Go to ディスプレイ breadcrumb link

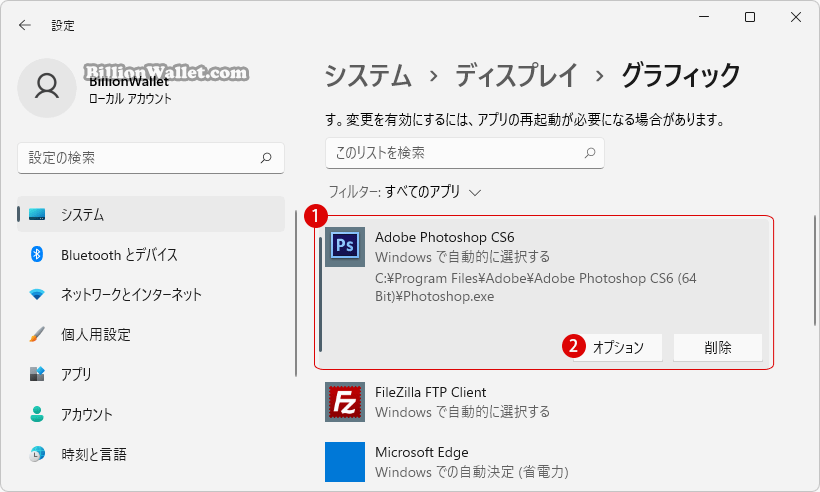click(x=516, y=75)
